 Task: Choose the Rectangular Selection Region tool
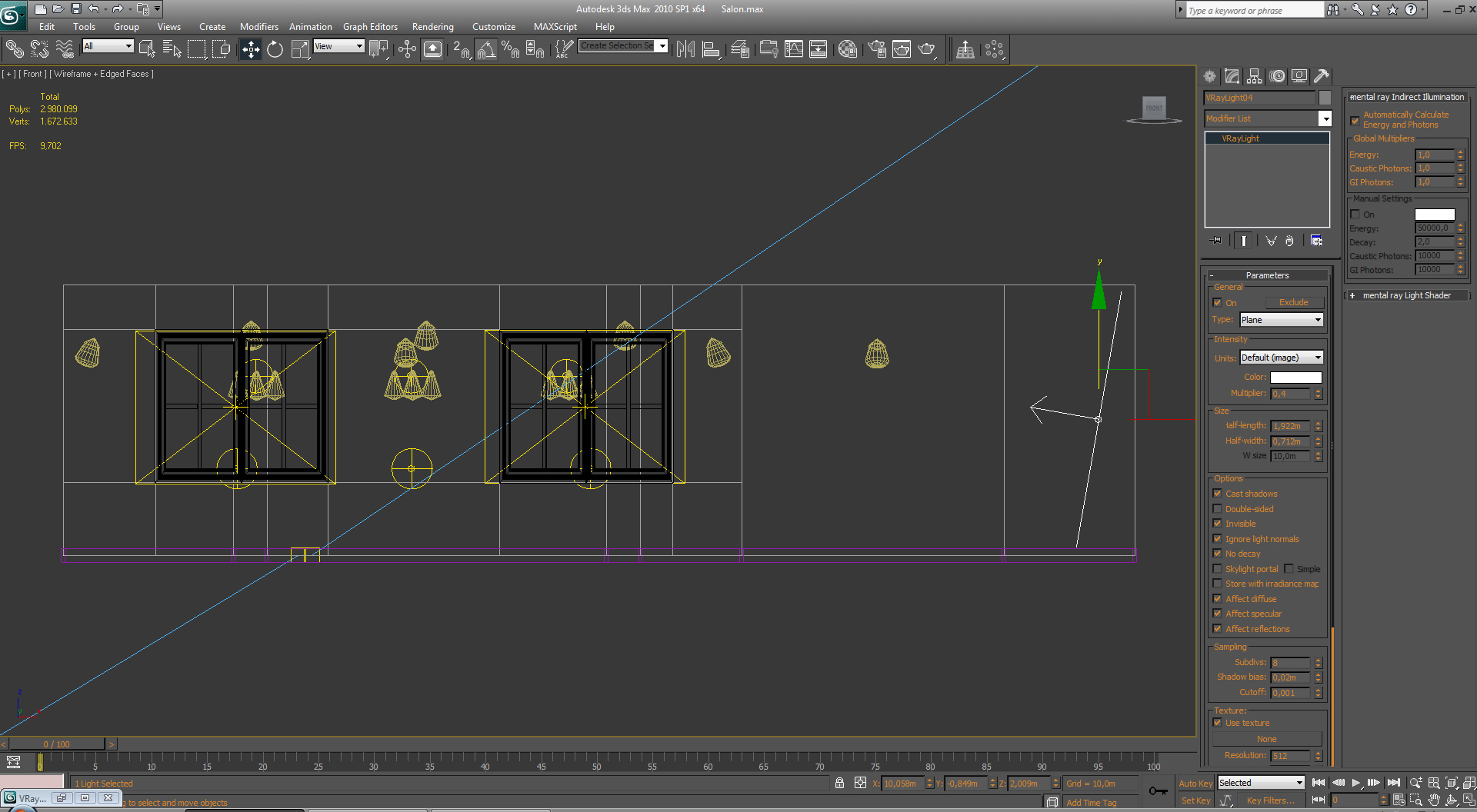coord(197,49)
